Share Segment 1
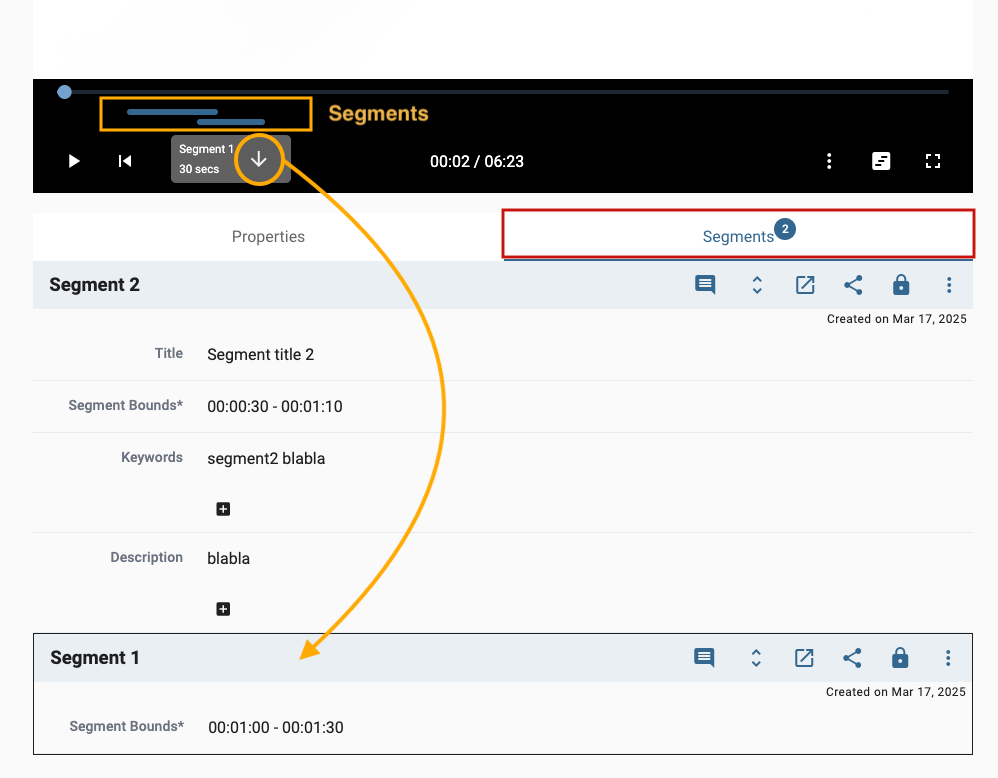This screenshot has height=778, width=998. pyautogui.click(x=852, y=658)
